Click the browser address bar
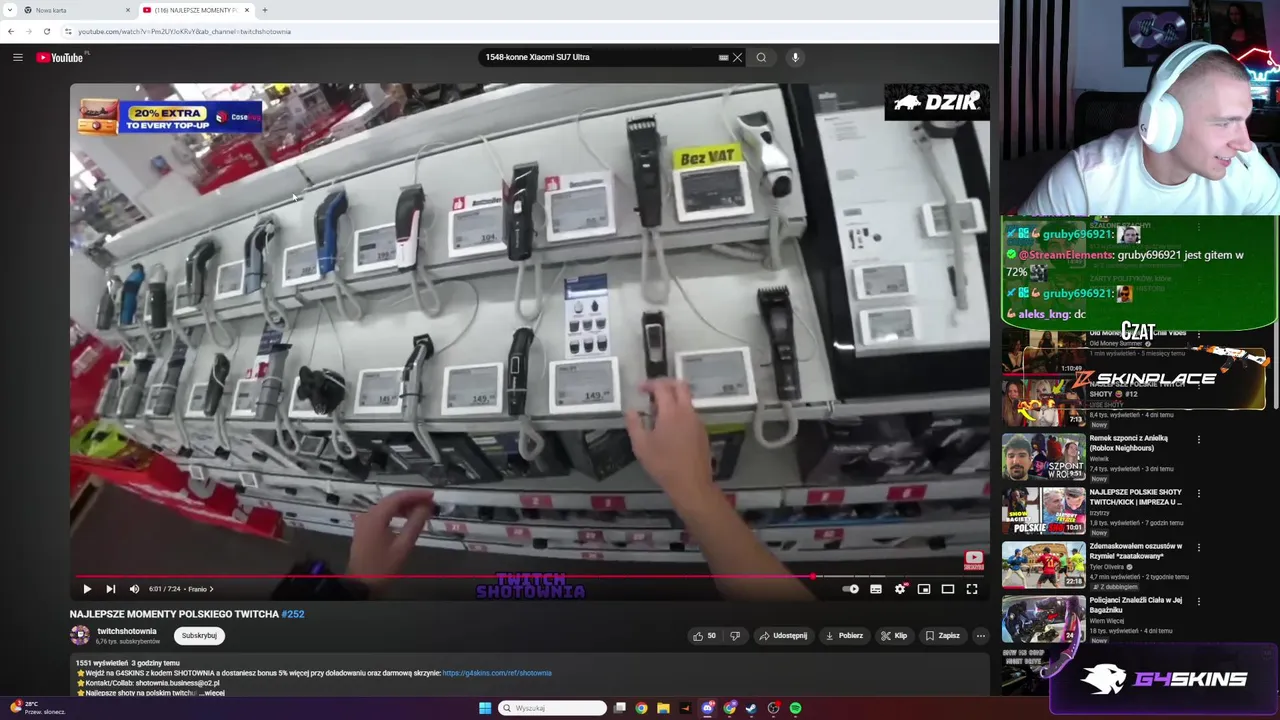Image resolution: width=1280 pixels, height=720 pixels. [x=530, y=31]
